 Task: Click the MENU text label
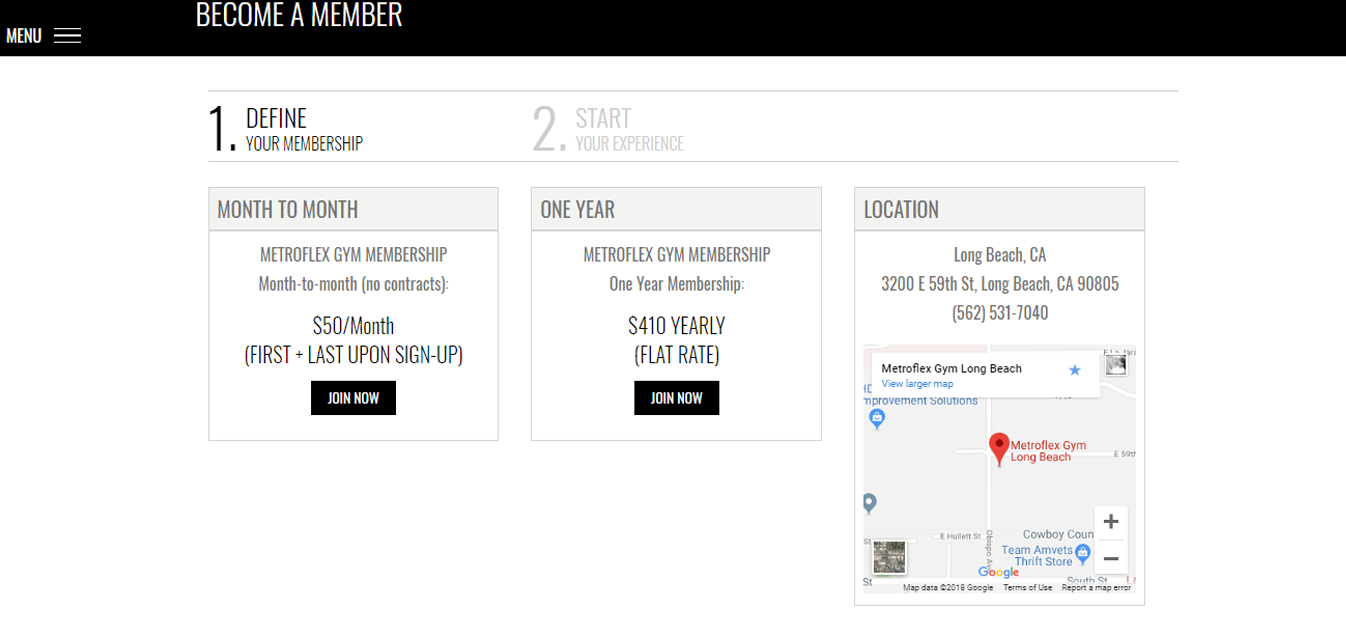[24, 36]
